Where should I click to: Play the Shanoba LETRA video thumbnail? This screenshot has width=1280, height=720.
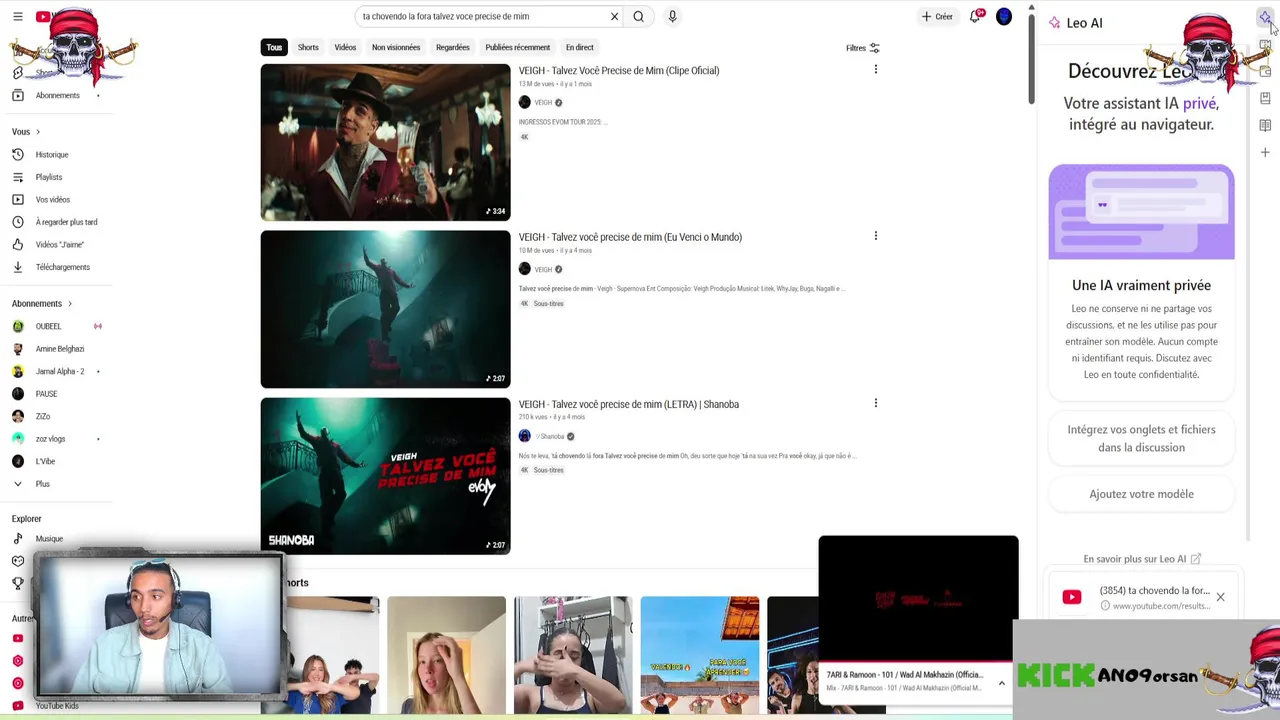tap(385, 476)
